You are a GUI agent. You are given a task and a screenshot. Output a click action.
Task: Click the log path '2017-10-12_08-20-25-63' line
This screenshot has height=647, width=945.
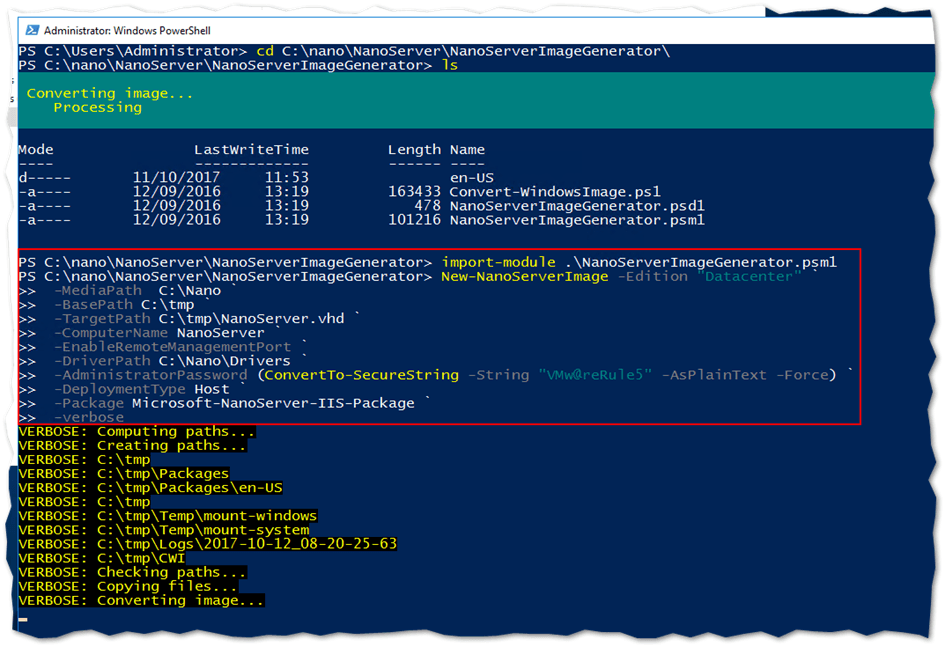coord(208,545)
